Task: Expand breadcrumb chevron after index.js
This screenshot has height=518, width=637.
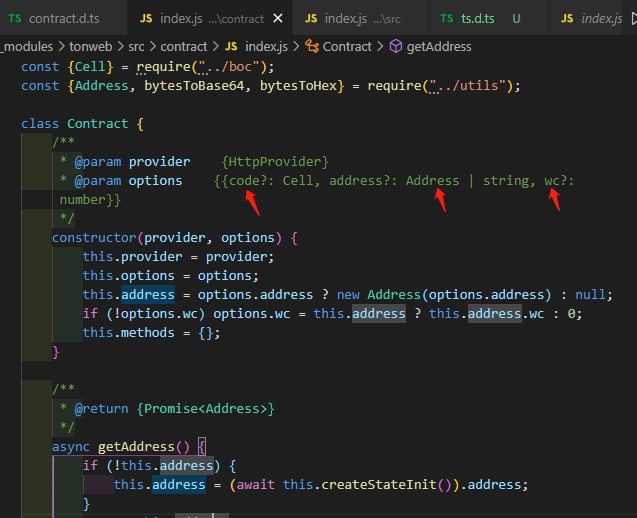Action: click(x=296, y=47)
